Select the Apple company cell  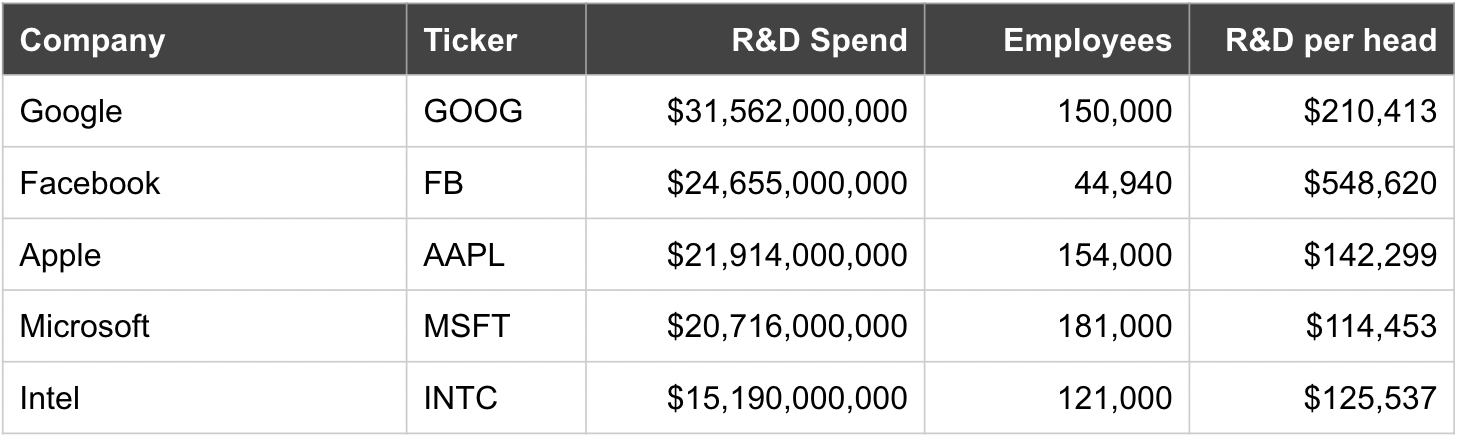point(61,255)
